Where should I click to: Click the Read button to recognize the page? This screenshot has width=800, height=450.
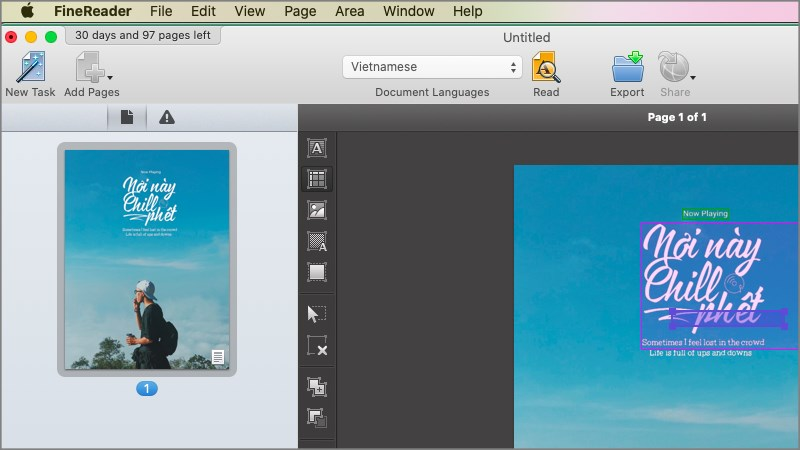546,69
